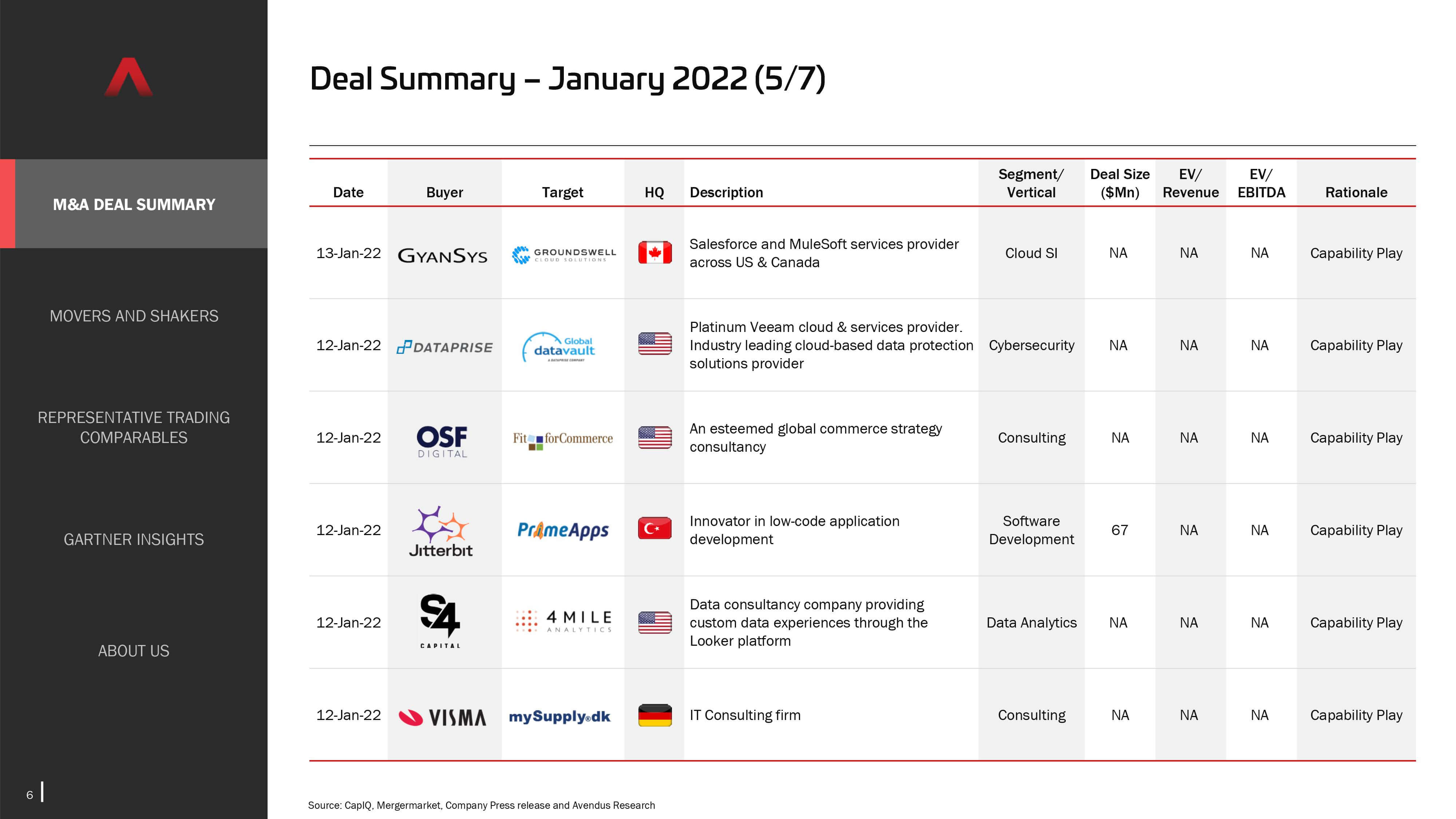This screenshot has height=819, width=1456.
Task: Click the Turkey flag in PrimeApps row
Action: pos(654,529)
